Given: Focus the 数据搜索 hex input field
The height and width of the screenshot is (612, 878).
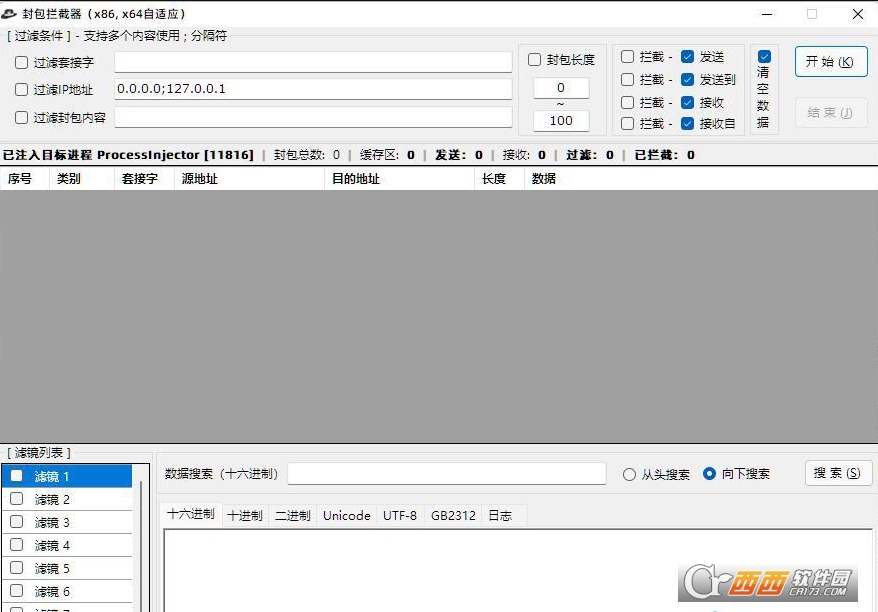Looking at the screenshot, I should pos(446,474).
